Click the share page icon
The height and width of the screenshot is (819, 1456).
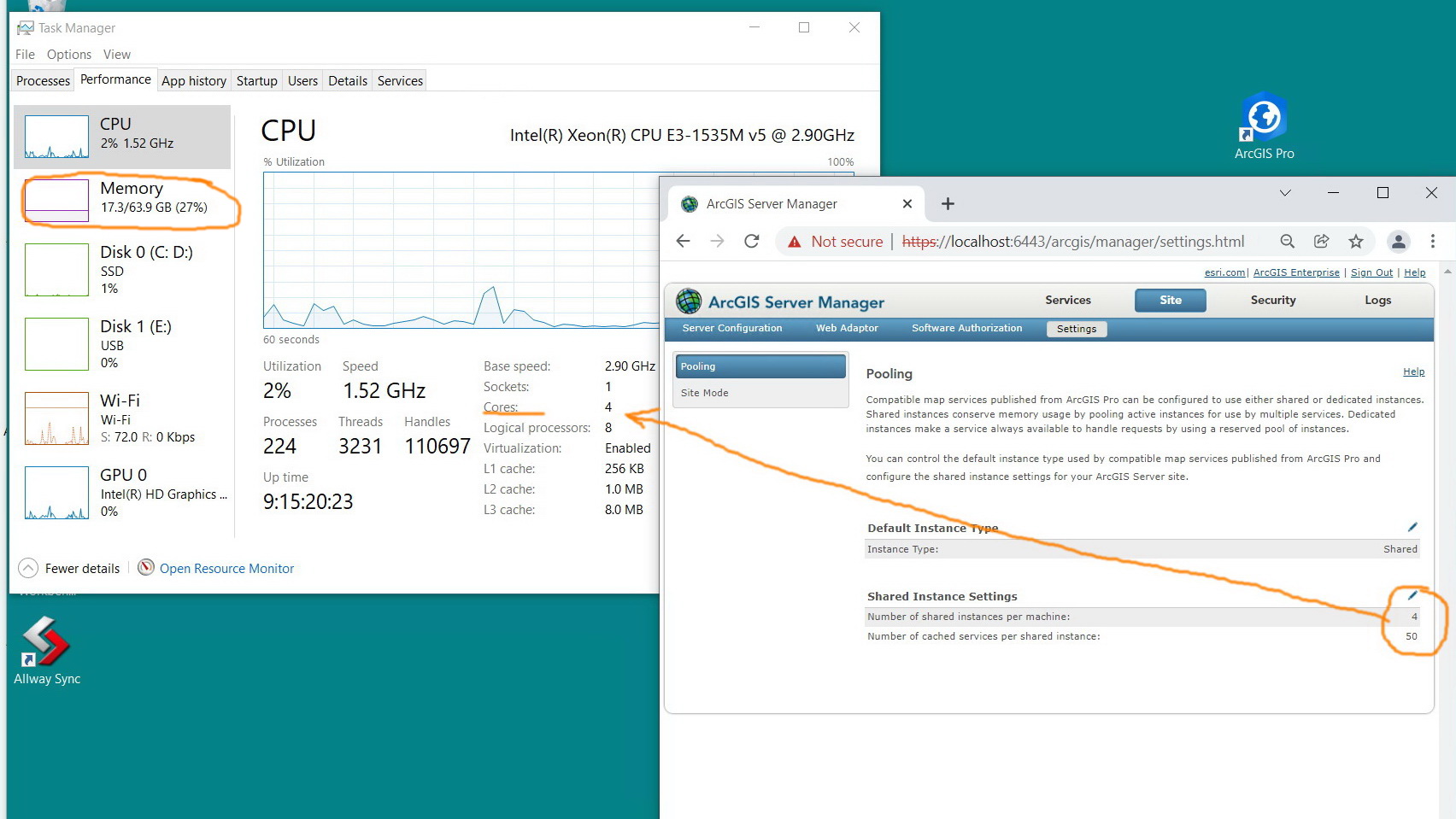(x=1322, y=242)
